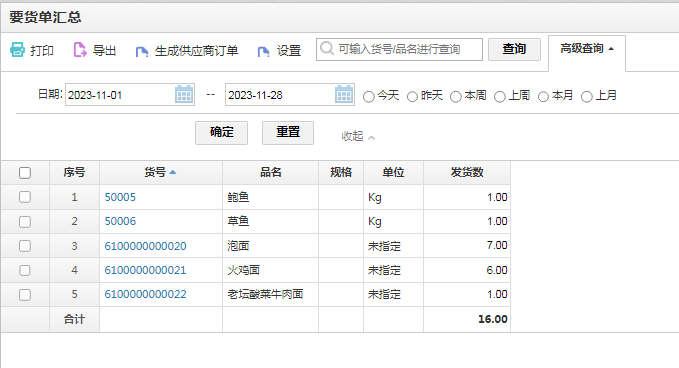
Task: Select the 本周 radio button
Action: pyautogui.click(x=456, y=97)
